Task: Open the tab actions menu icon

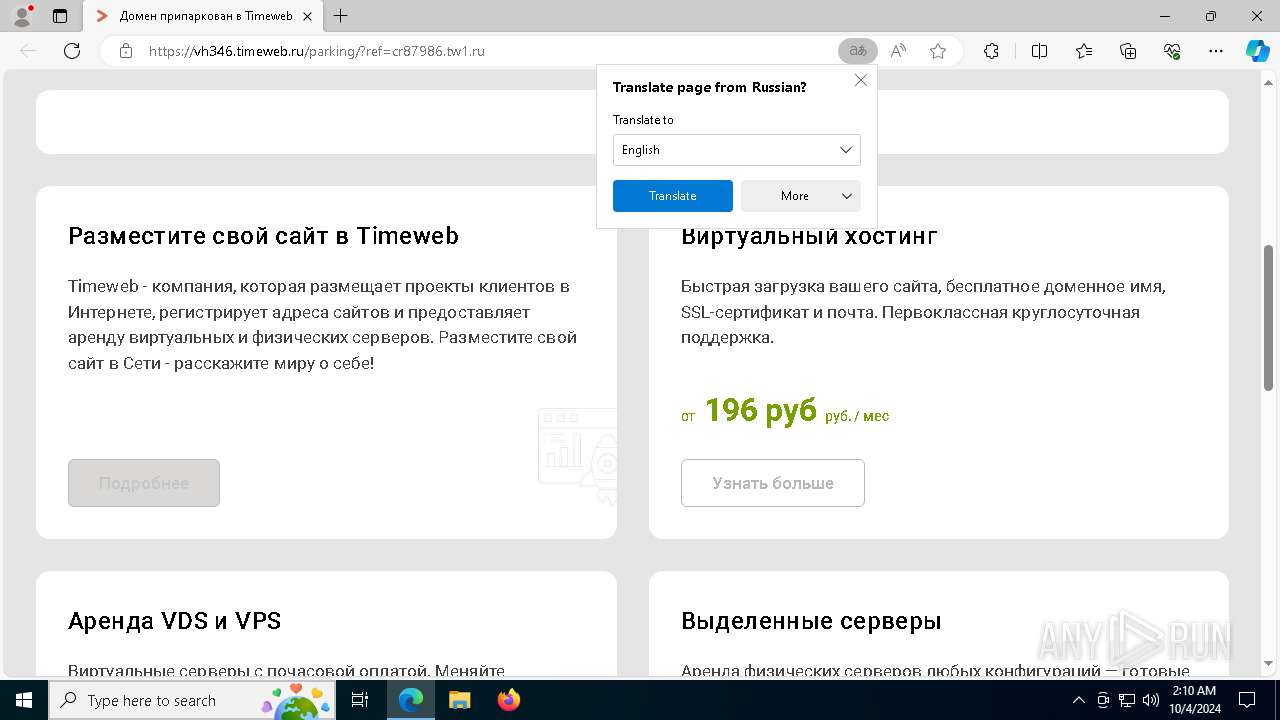Action: 60,16
